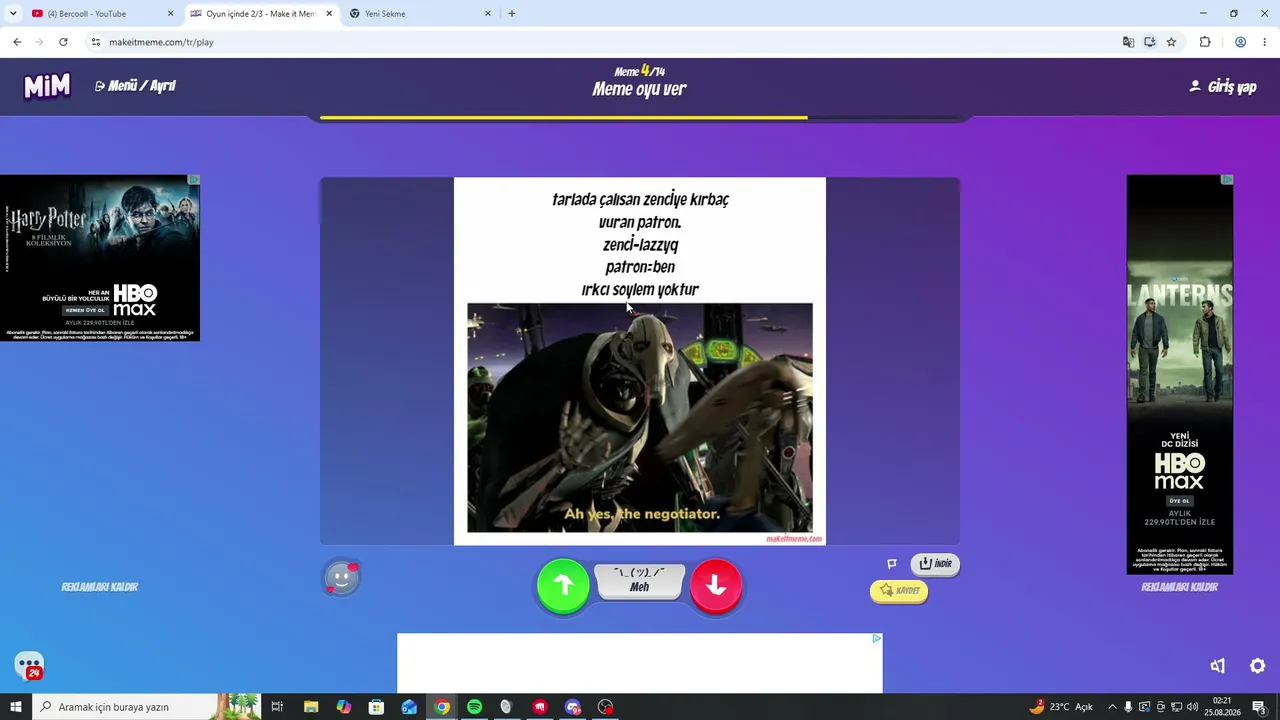
Task: View site information icon in address bar
Action: (96, 42)
